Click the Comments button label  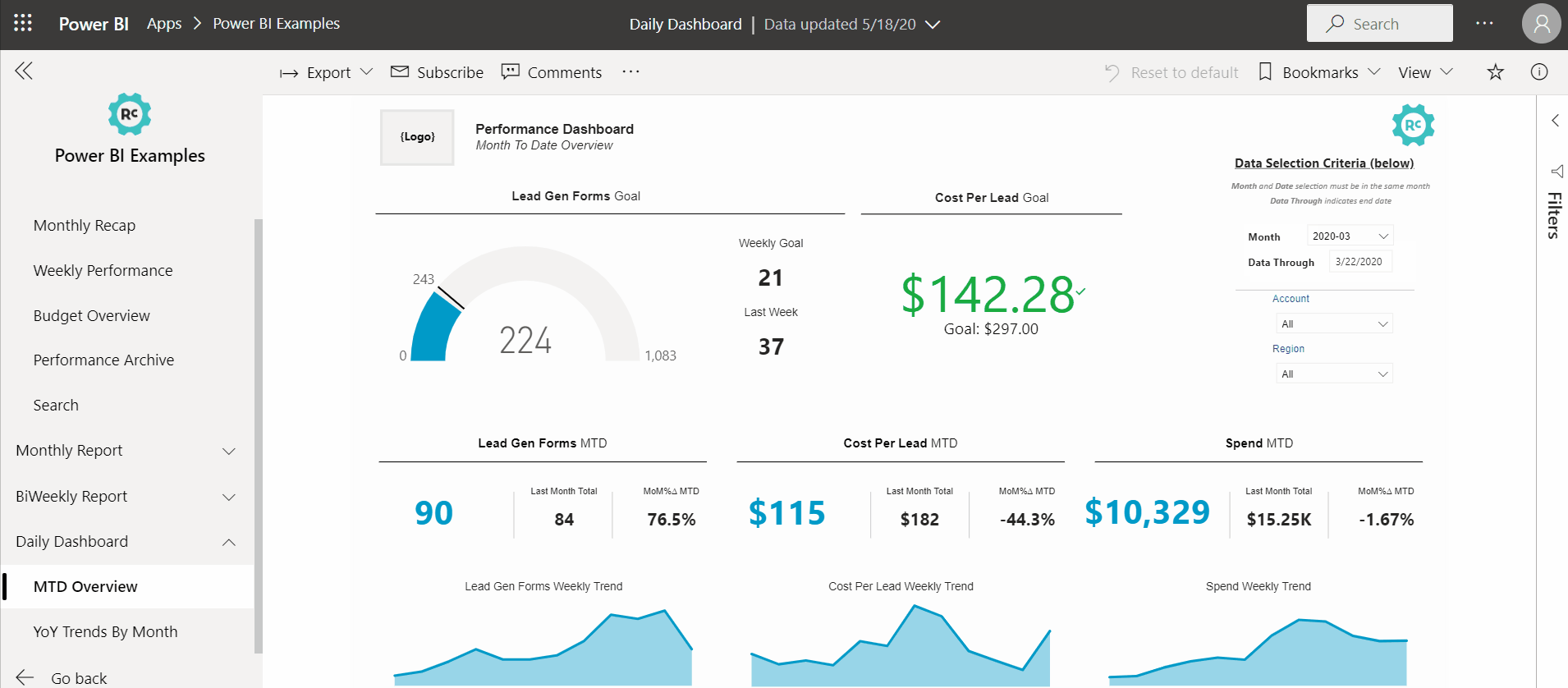pos(565,72)
